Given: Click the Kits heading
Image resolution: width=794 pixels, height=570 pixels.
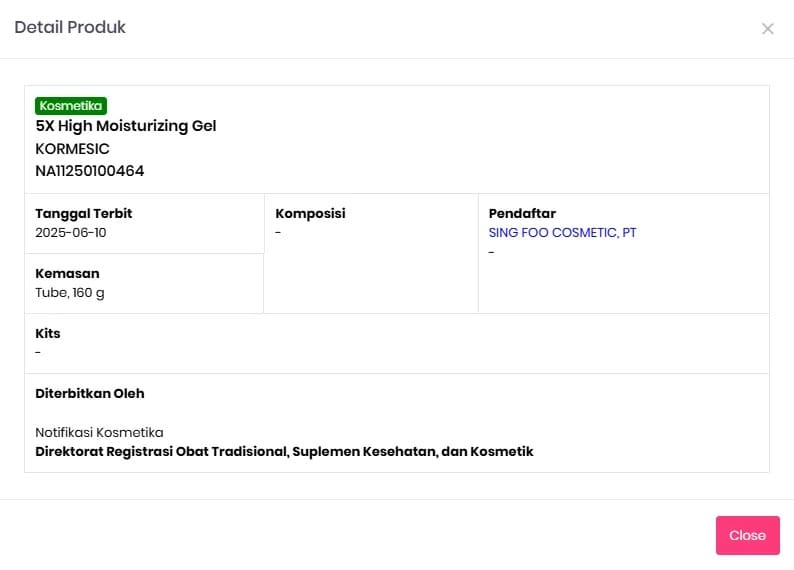Looking at the screenshot, I should point(48,333).
